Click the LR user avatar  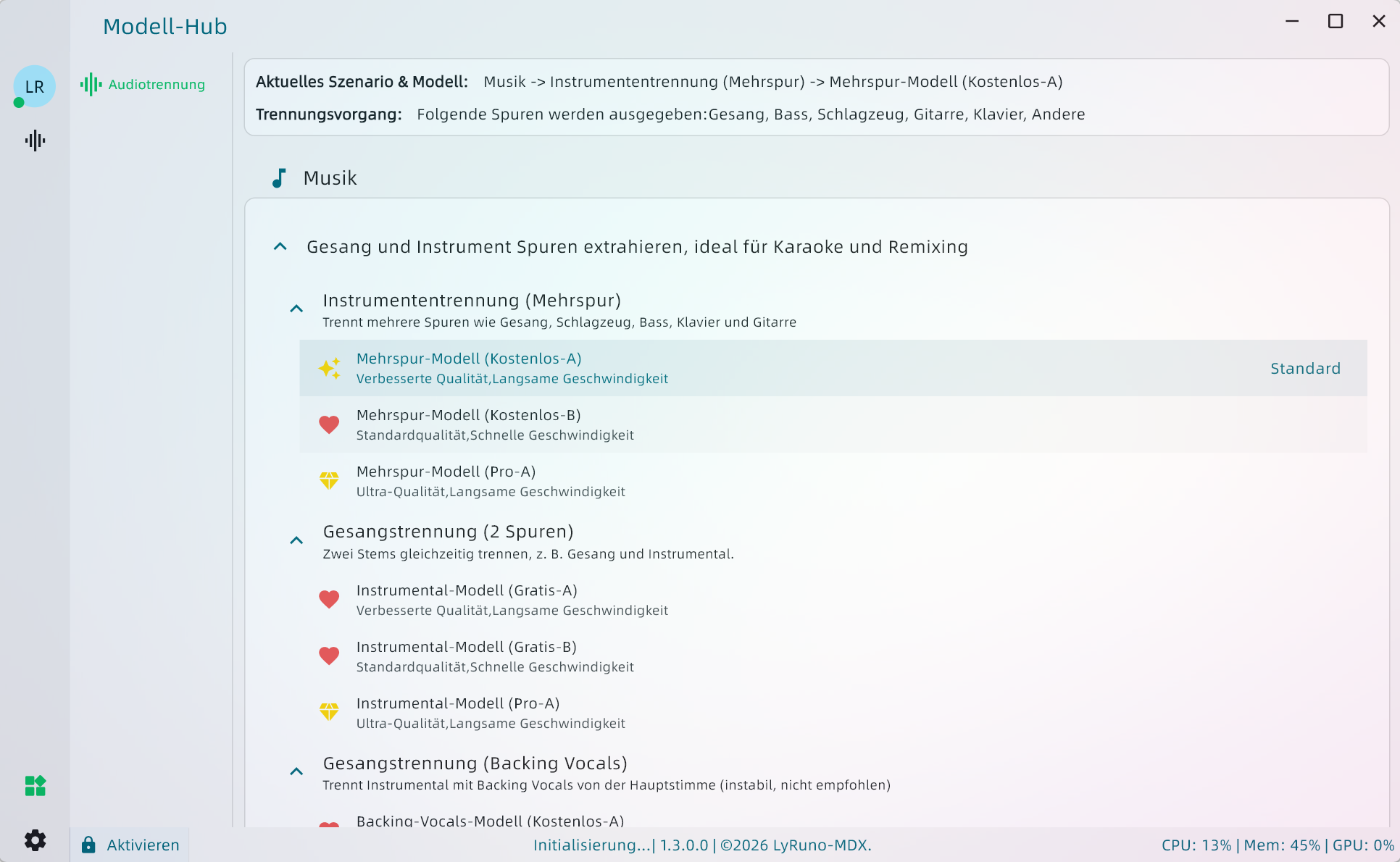pyautogui.click(x=34, y=86)
